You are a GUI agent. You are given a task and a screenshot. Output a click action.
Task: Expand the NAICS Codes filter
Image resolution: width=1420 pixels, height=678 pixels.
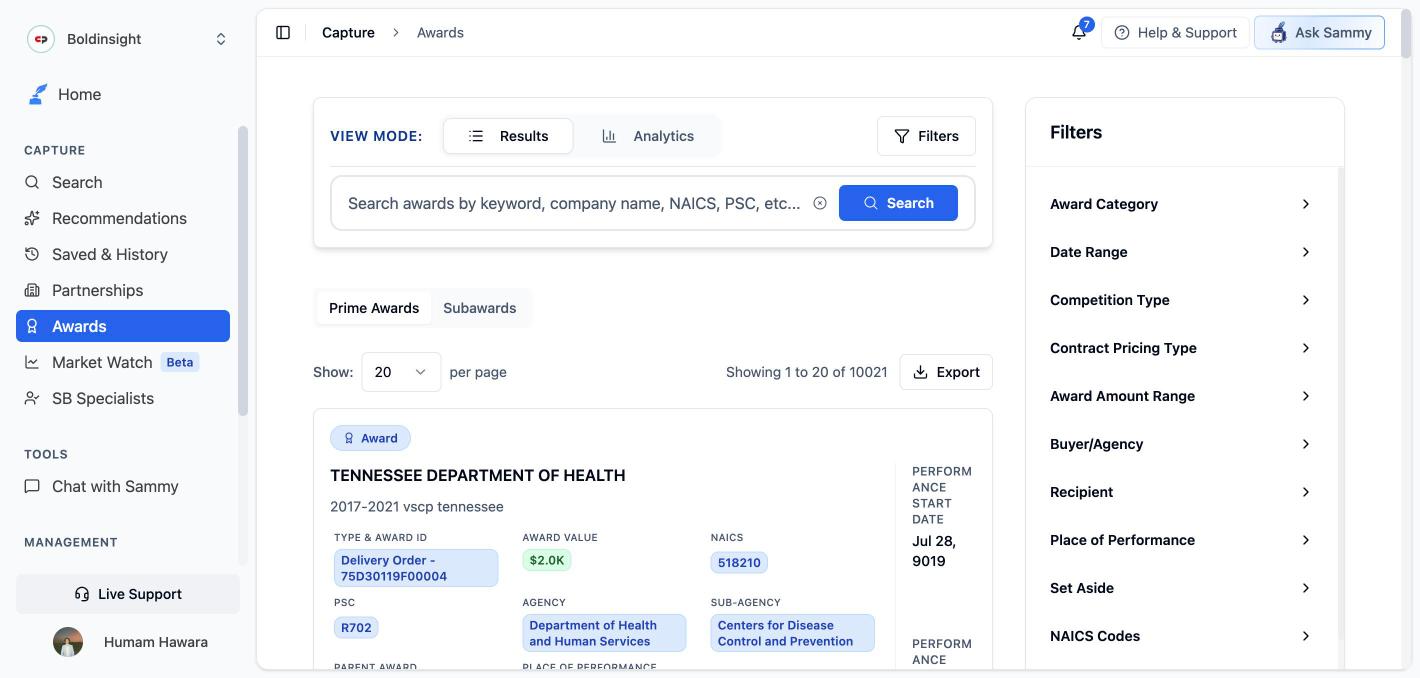coord(1181,636)
